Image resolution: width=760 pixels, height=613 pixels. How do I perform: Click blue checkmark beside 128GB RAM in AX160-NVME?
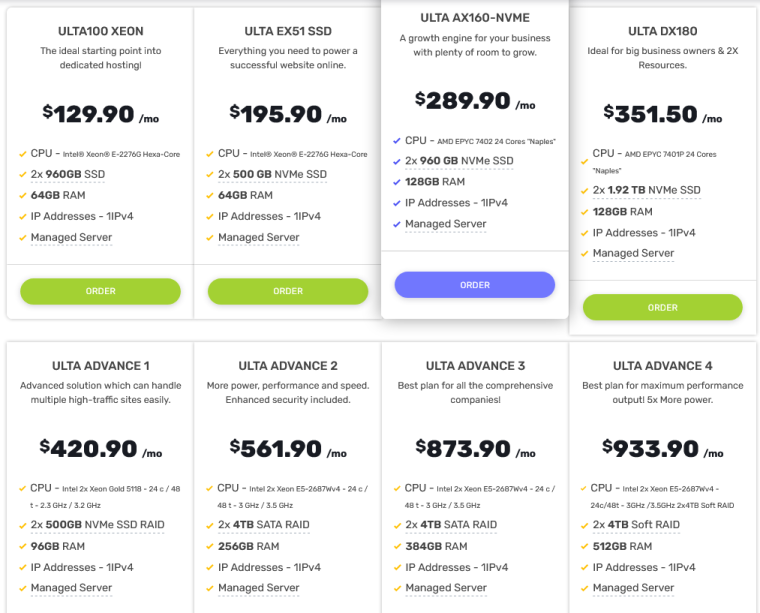(x=397, y=182)
